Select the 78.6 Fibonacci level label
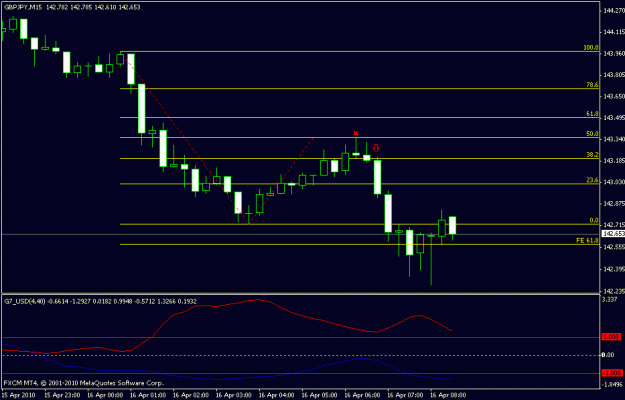 click(592, 85)
